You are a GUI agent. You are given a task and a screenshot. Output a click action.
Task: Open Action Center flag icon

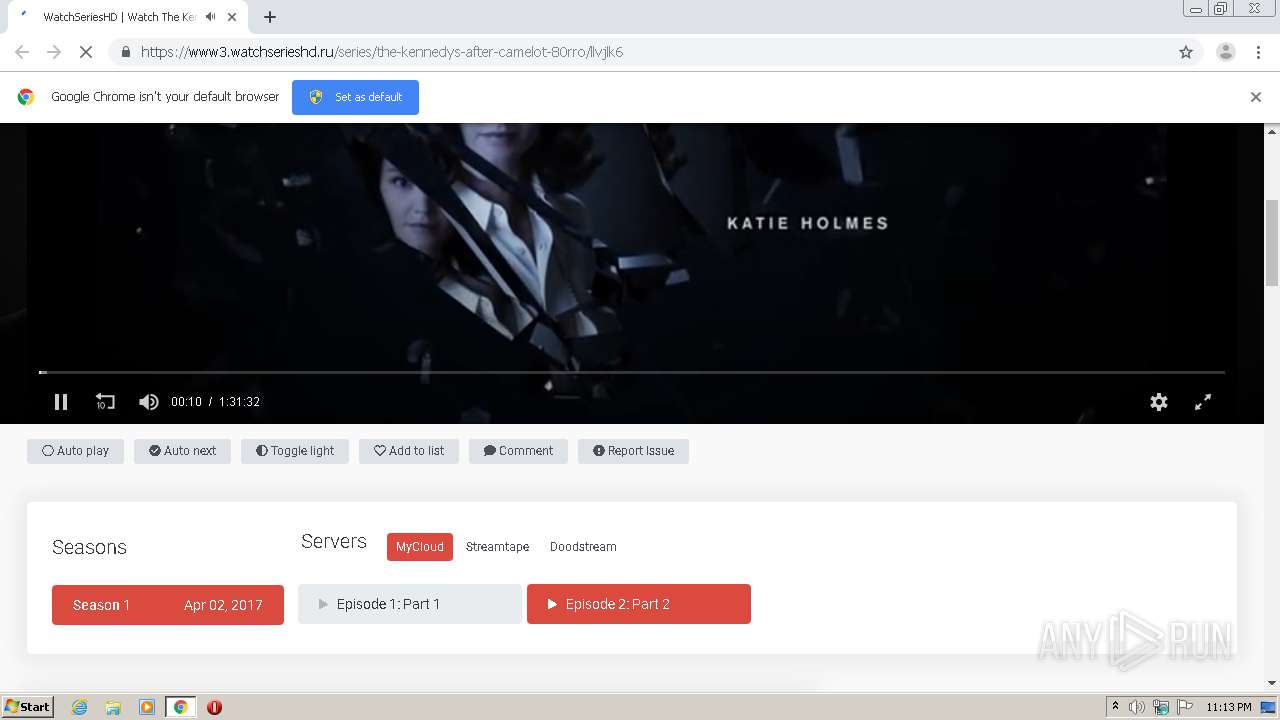pyautogui.click(x=1185, y=707)
